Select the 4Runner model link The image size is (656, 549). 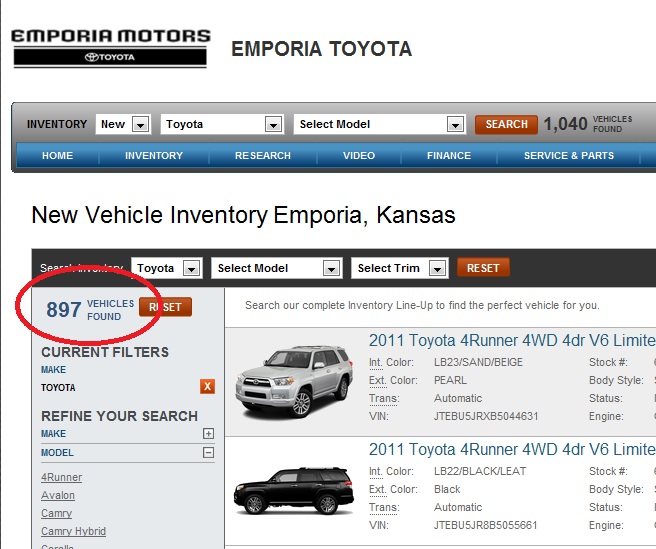pyautogui.click(x=62, y=478)
